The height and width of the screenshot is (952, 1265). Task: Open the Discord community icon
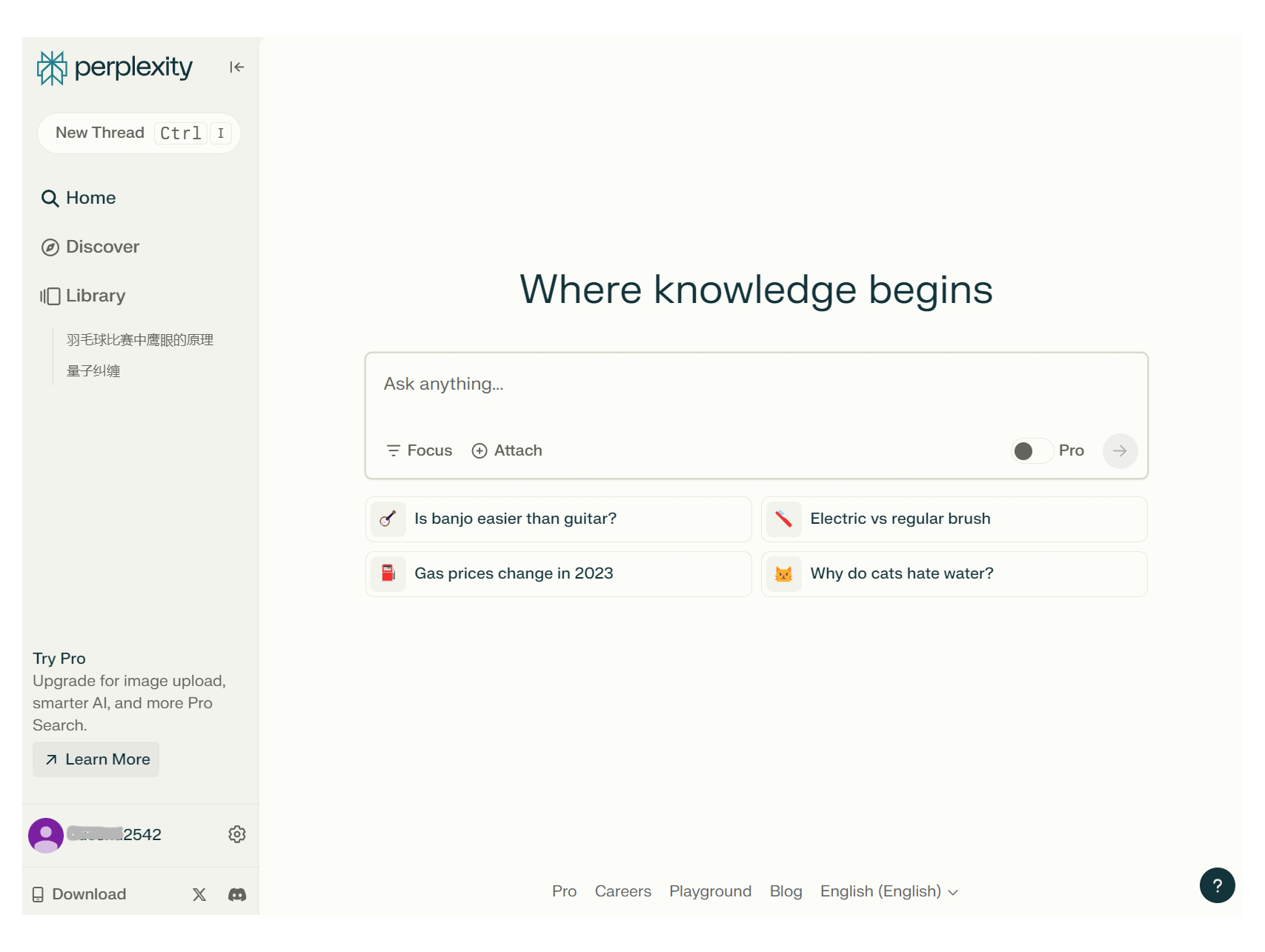click(x=237, y=894)
